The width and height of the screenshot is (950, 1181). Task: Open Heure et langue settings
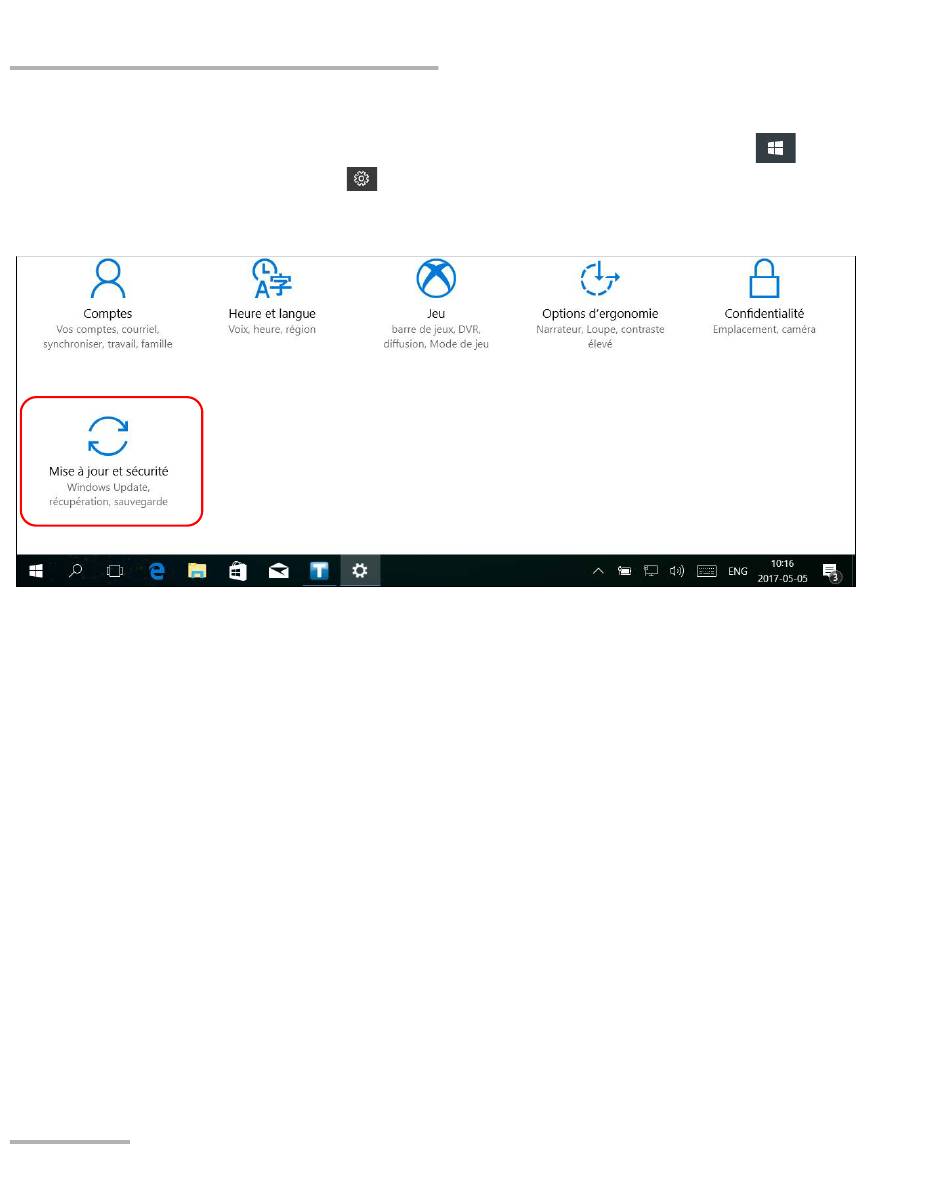click(272, 297)
